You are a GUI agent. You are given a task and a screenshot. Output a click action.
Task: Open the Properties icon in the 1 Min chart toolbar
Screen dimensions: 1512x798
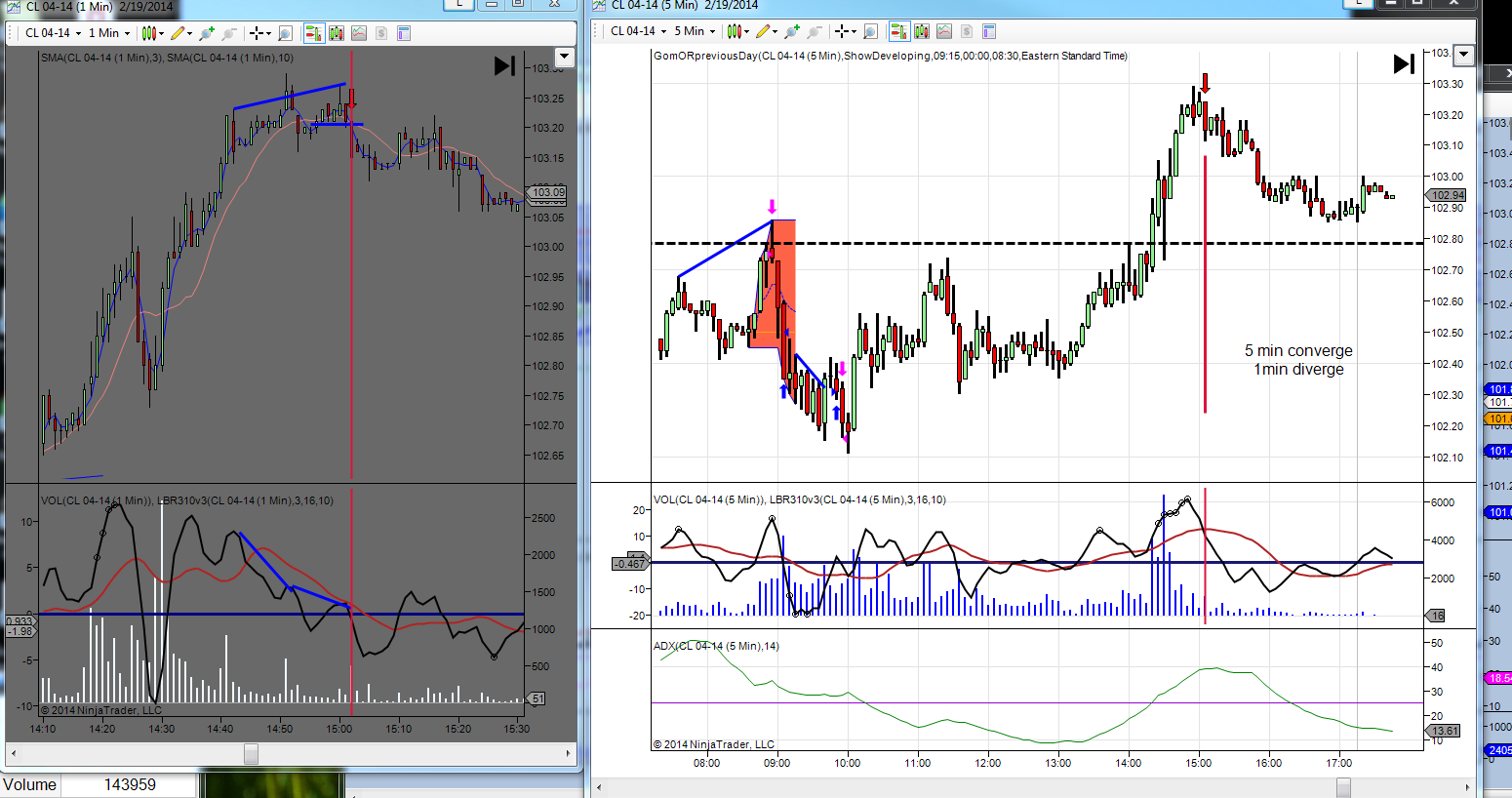[404, 33]
